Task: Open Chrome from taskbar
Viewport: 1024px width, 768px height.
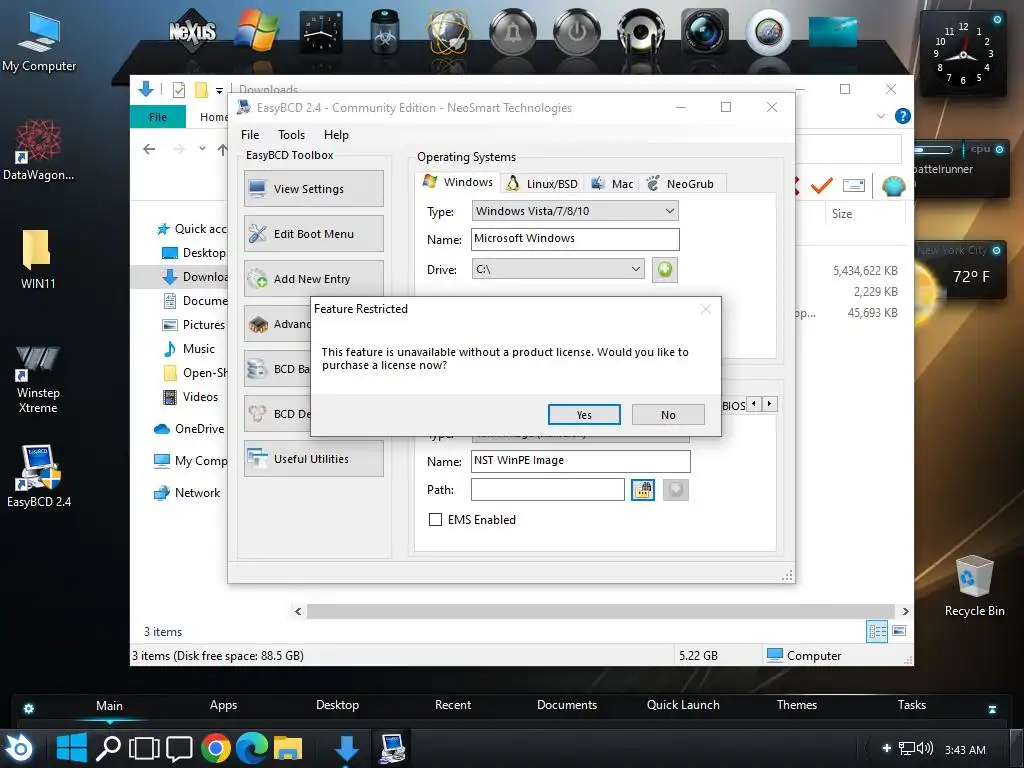Action: tap(216, 748)
